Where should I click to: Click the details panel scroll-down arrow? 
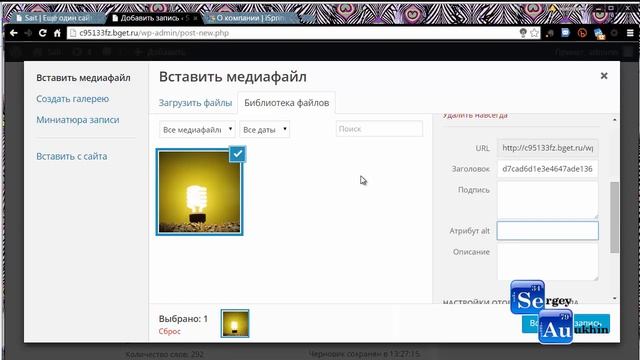point(615,298)
